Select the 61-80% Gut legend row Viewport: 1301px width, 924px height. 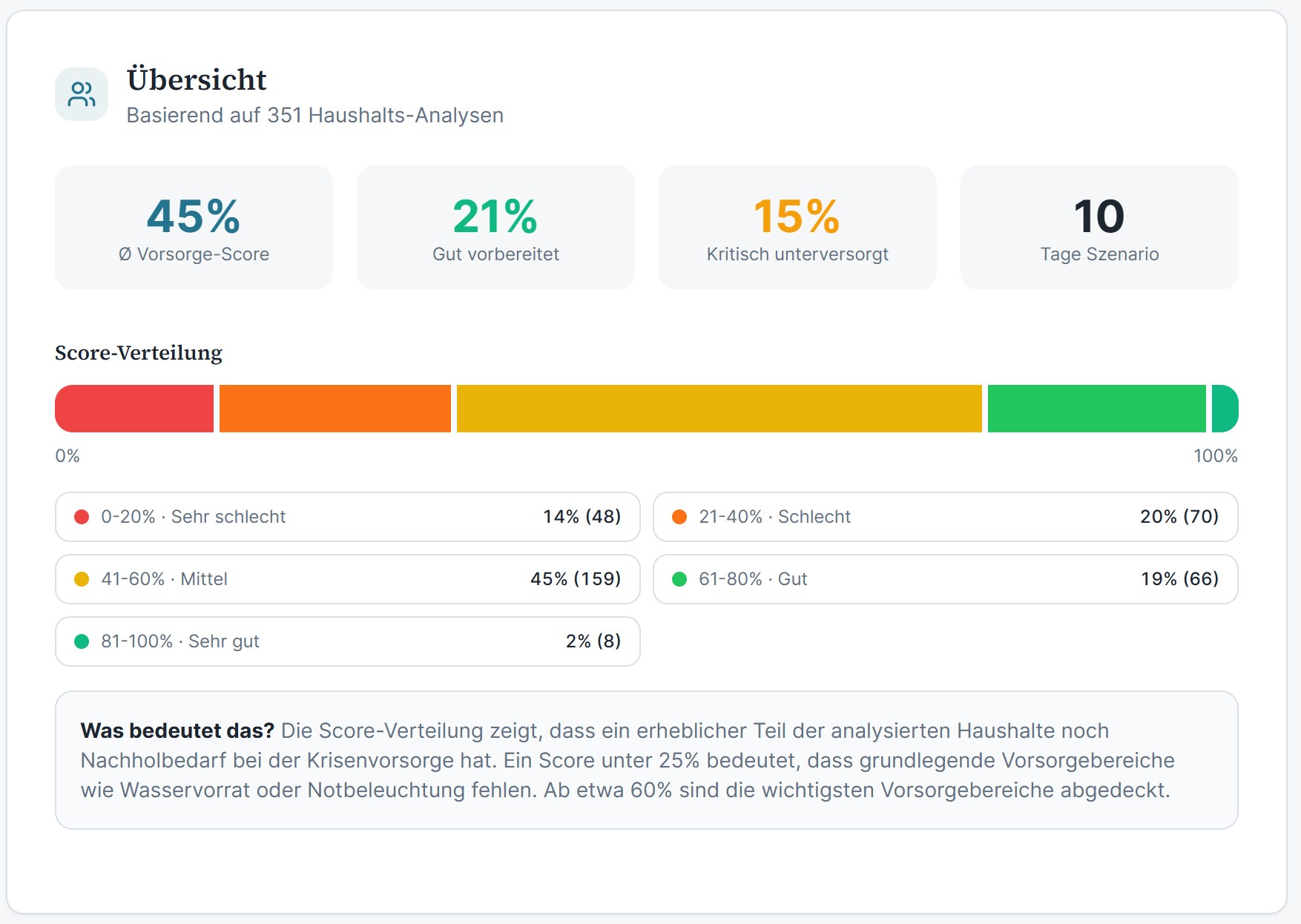(x=945, y=579)
